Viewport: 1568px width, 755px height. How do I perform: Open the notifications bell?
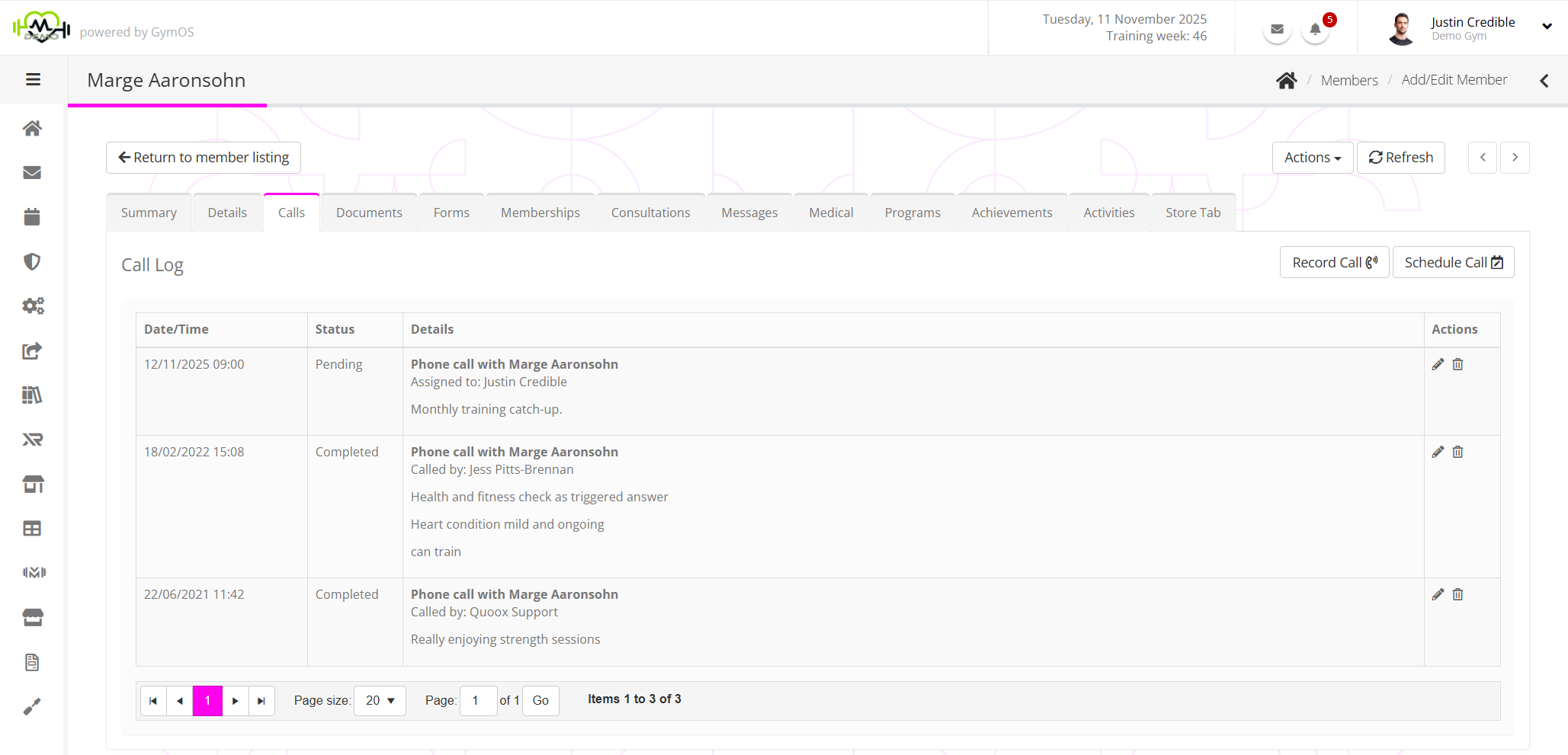(x=1315, y=30)
